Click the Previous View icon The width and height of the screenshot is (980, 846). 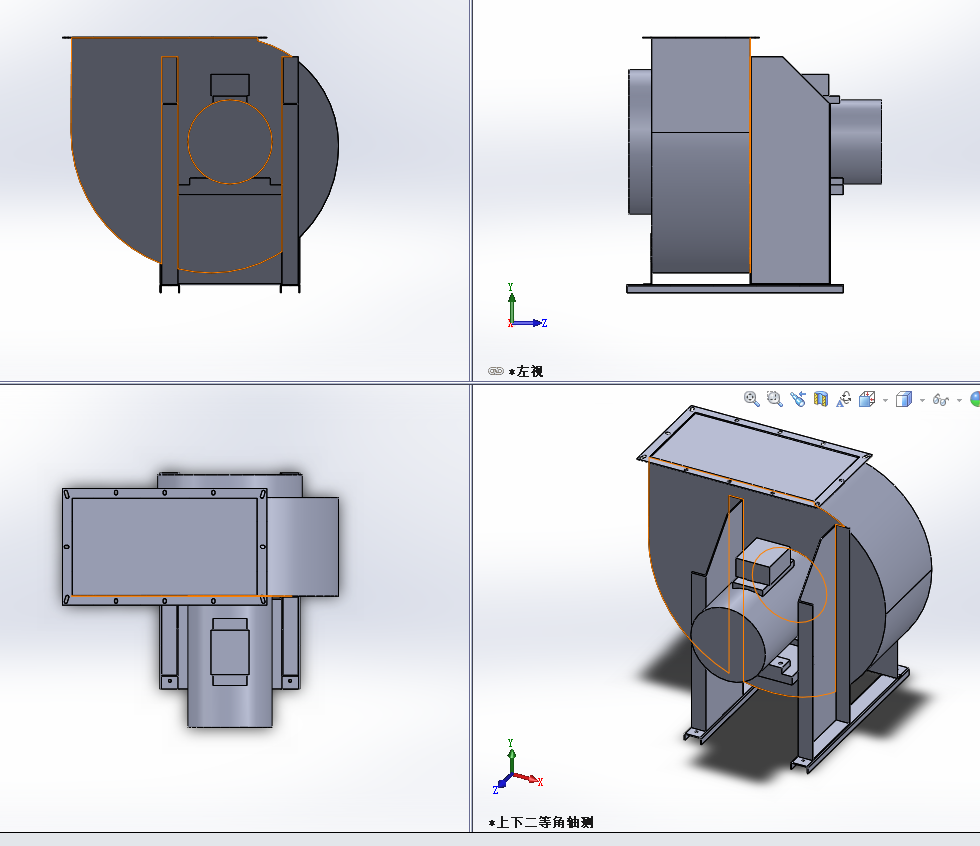[798, 399]
